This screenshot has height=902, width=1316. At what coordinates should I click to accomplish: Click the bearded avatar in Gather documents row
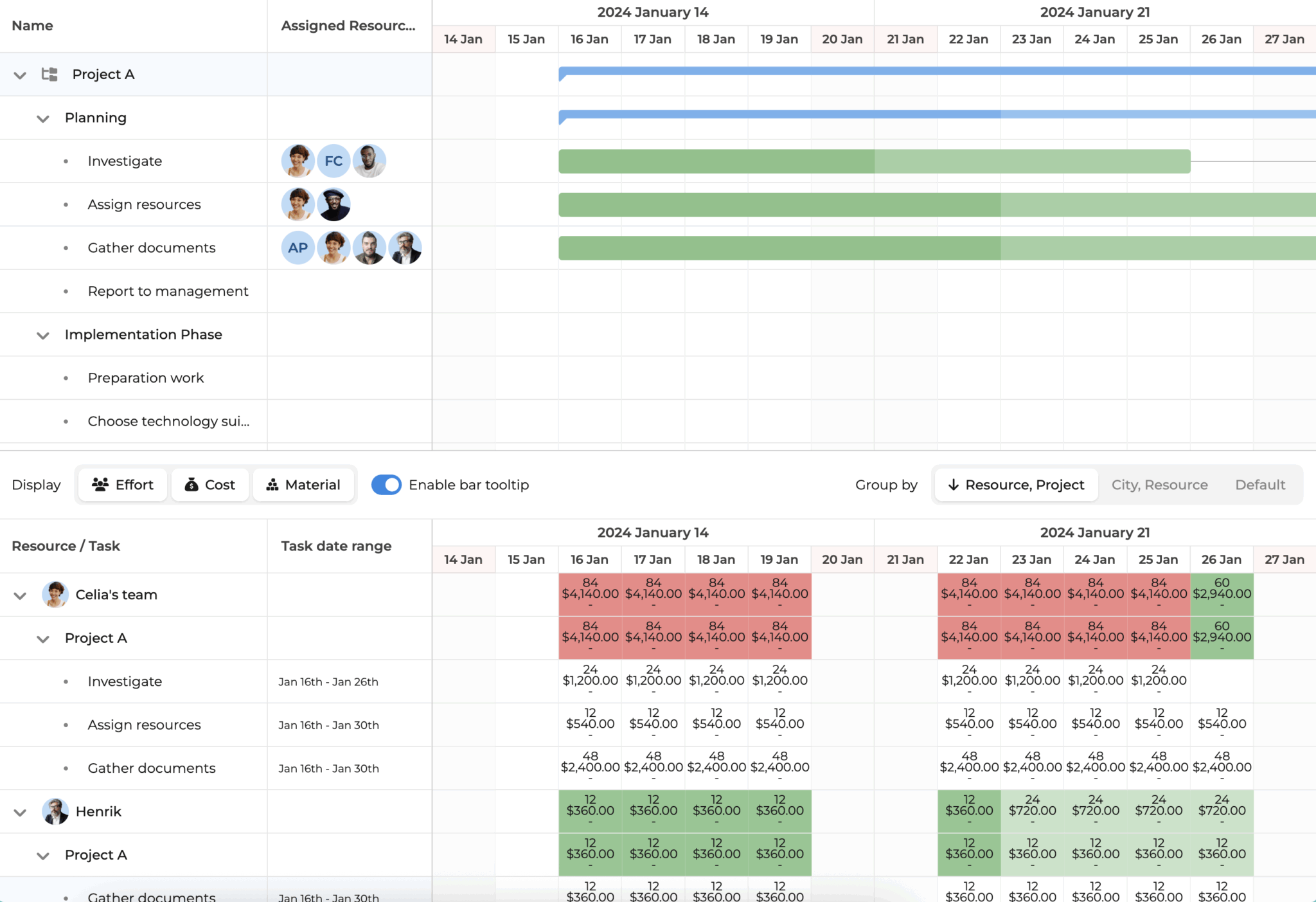coord(369,248)
